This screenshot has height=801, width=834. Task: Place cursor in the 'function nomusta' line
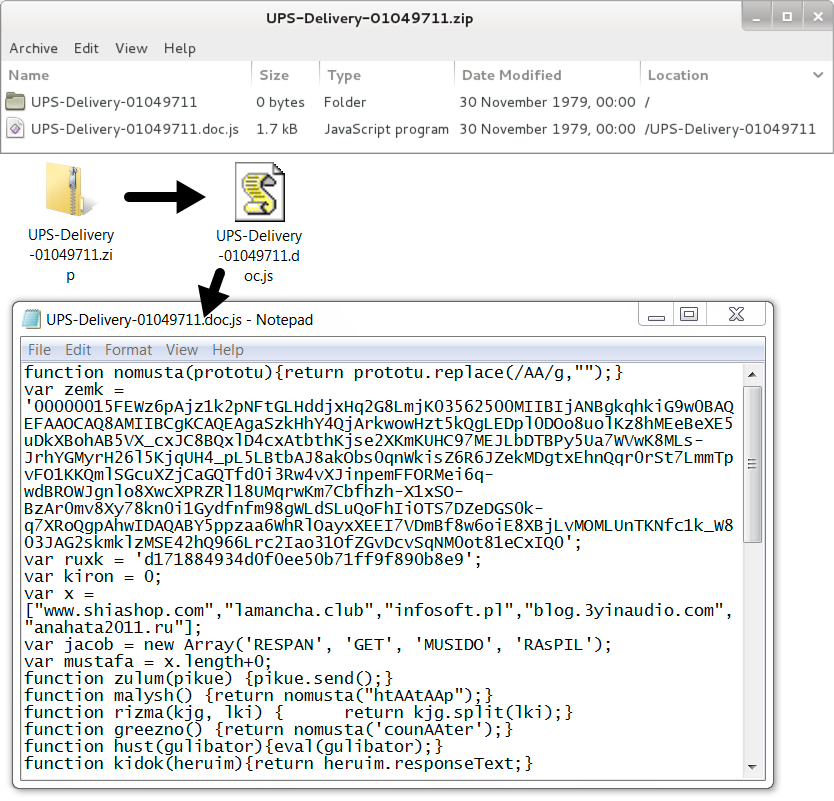[323, 372]
